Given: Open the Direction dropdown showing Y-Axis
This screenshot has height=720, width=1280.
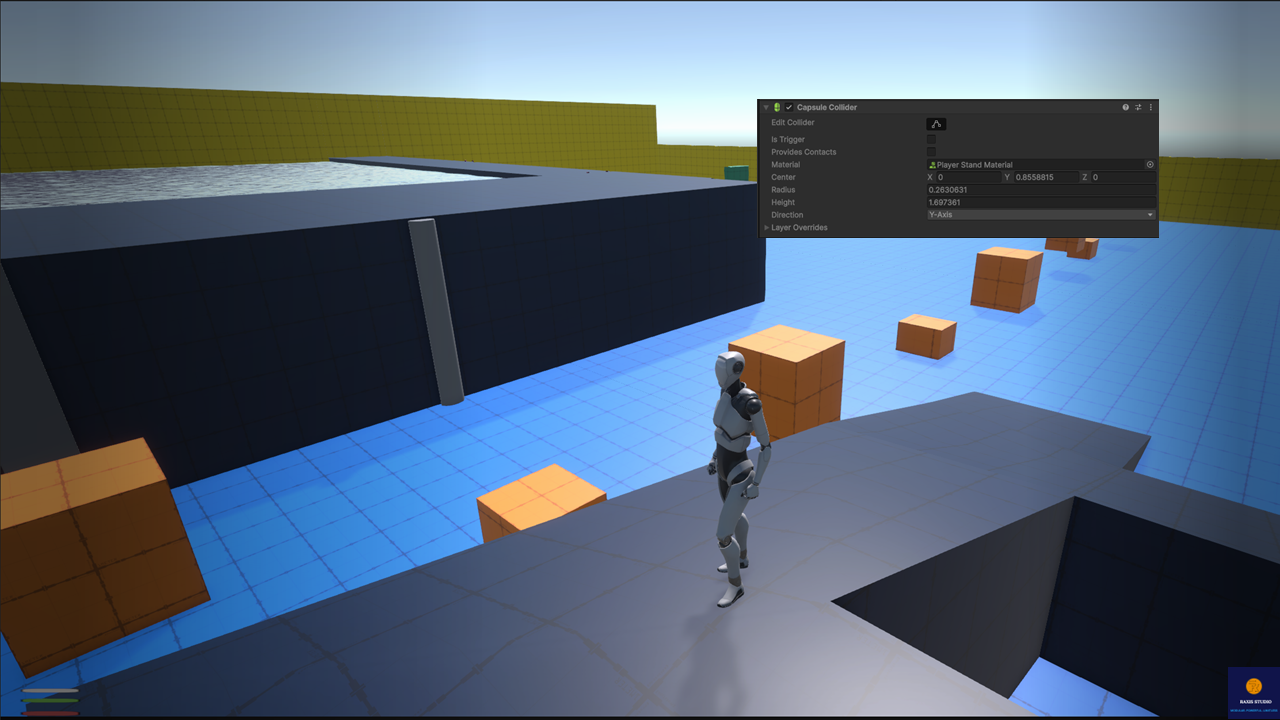Looking at the screenshot, I should (x=1040, y=215).
